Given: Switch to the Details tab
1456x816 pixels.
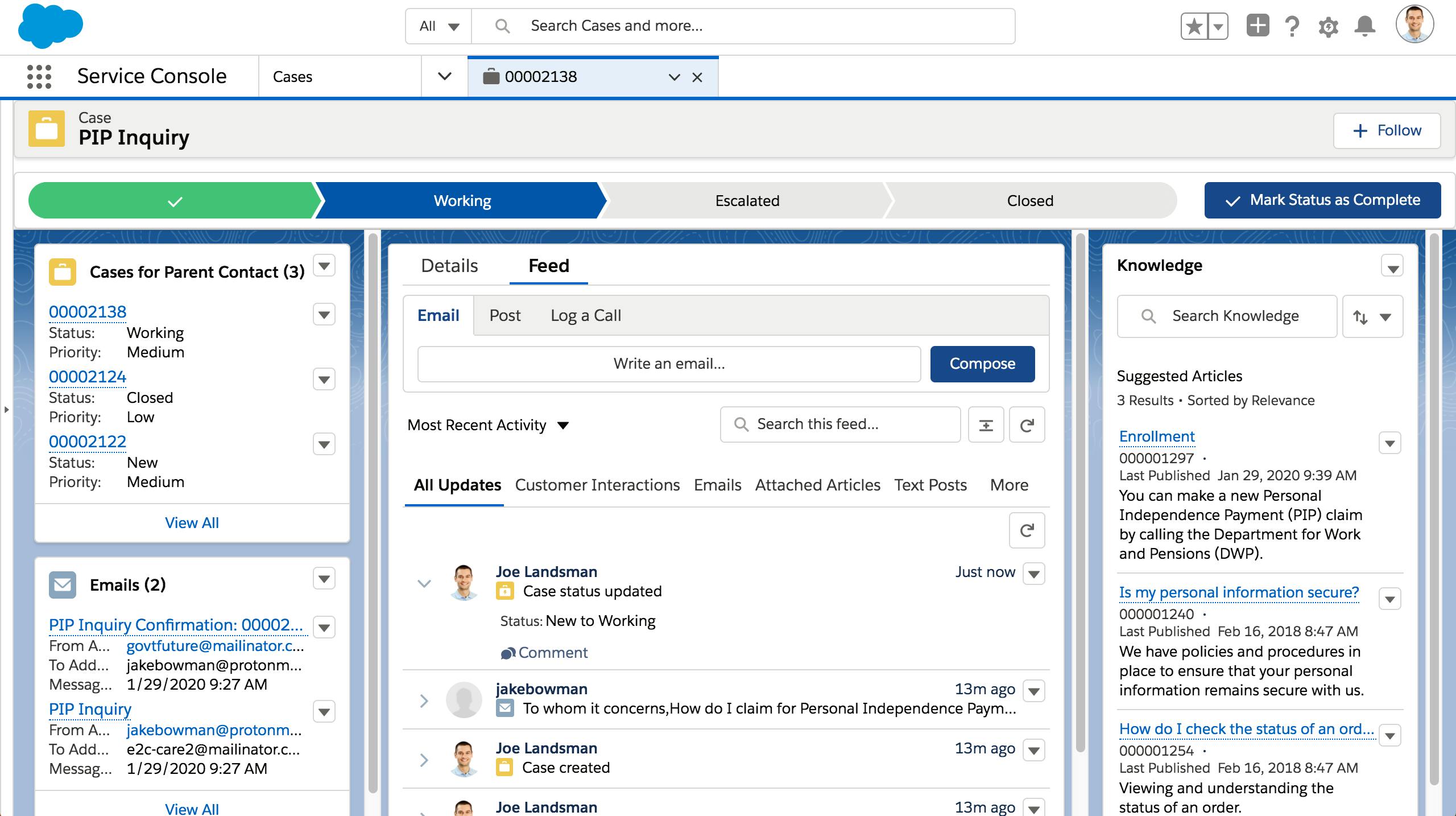Looking at the screenshot, I should point(449,266).
